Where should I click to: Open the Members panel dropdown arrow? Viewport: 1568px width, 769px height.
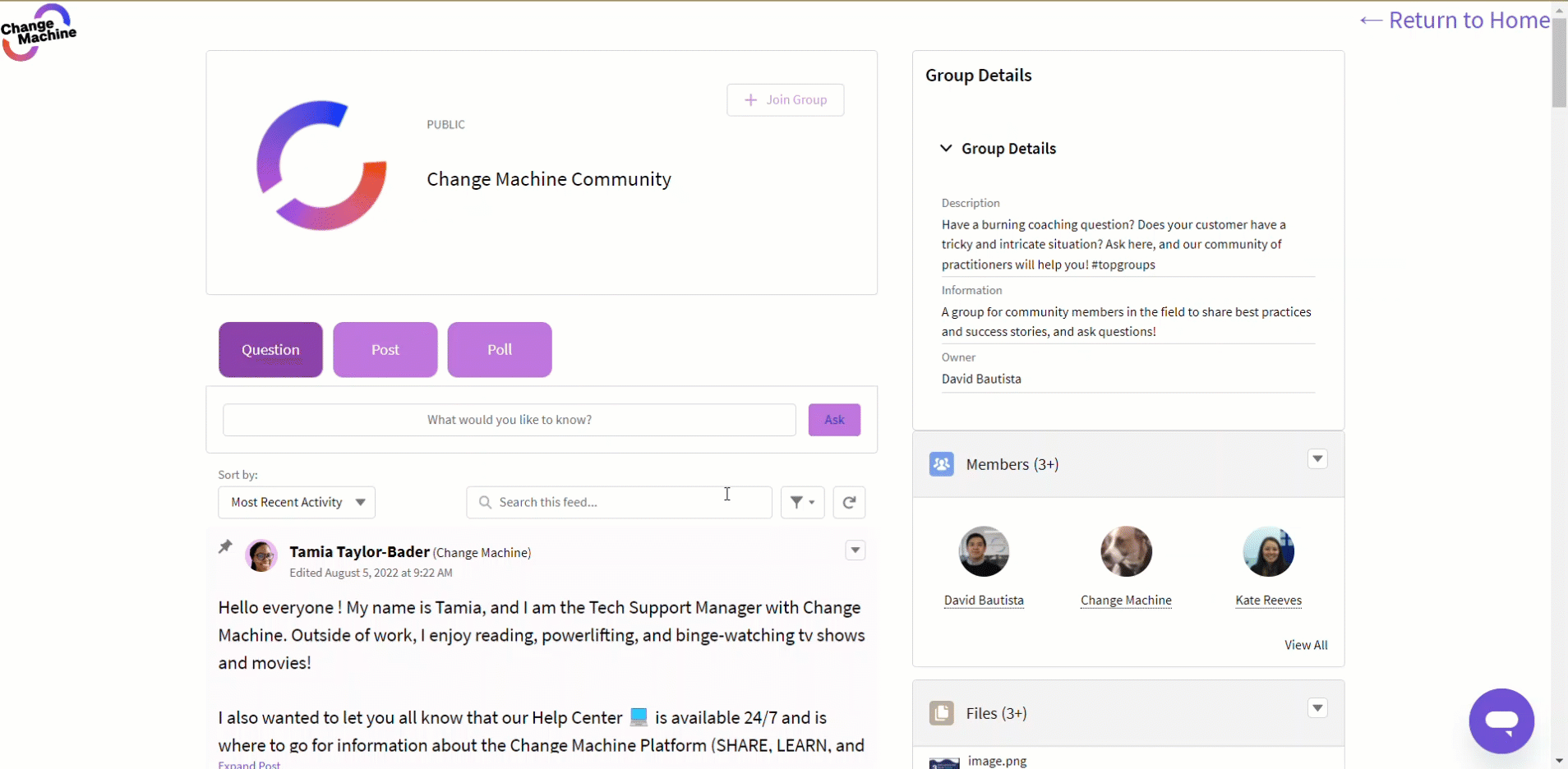tap(1317, 459)
